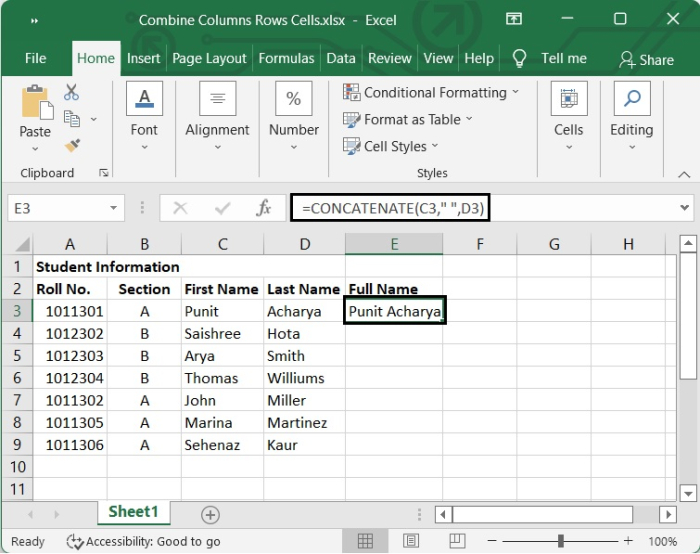Viewport: 700px width, 554px height.
Task: Collapse the ribbon with the caret
Action: click(x=684, y=175)
